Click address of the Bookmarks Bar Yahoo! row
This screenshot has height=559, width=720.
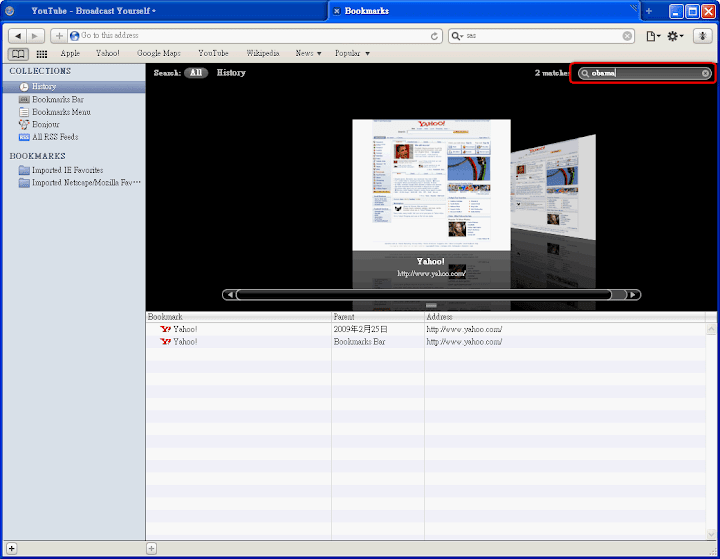click(464, 342)
